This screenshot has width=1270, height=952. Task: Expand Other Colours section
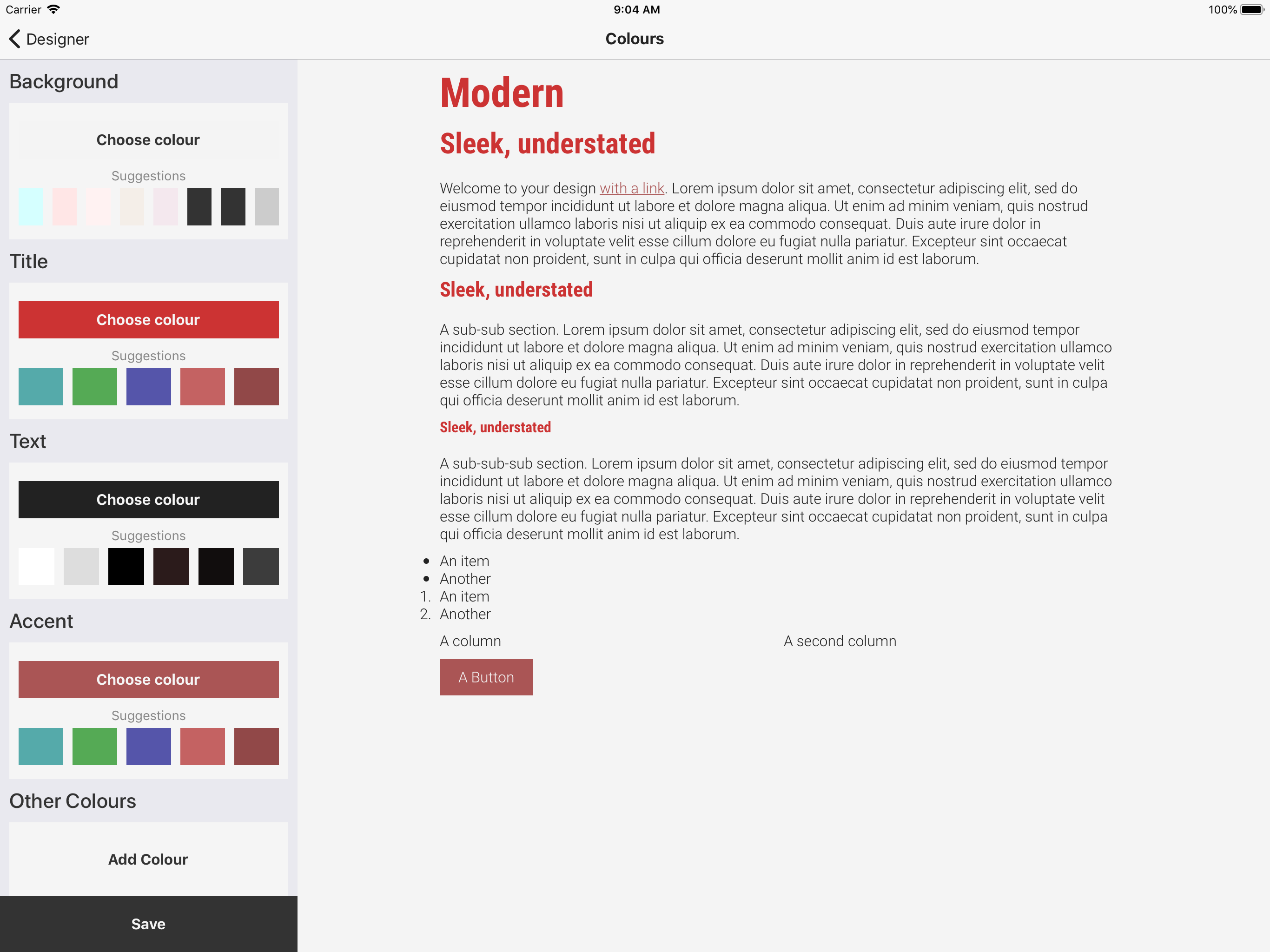pyautogui.click(x=73, y=801)
